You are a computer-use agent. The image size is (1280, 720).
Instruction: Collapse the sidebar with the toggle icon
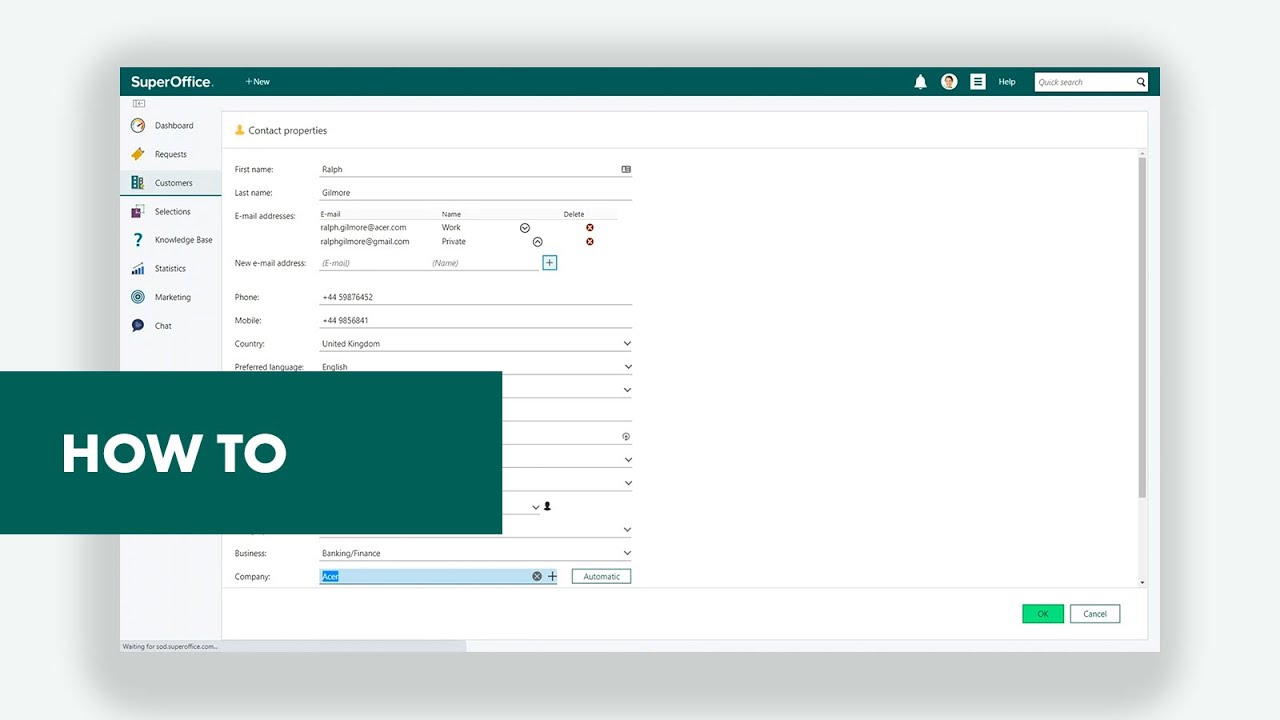tap(139, 104)
